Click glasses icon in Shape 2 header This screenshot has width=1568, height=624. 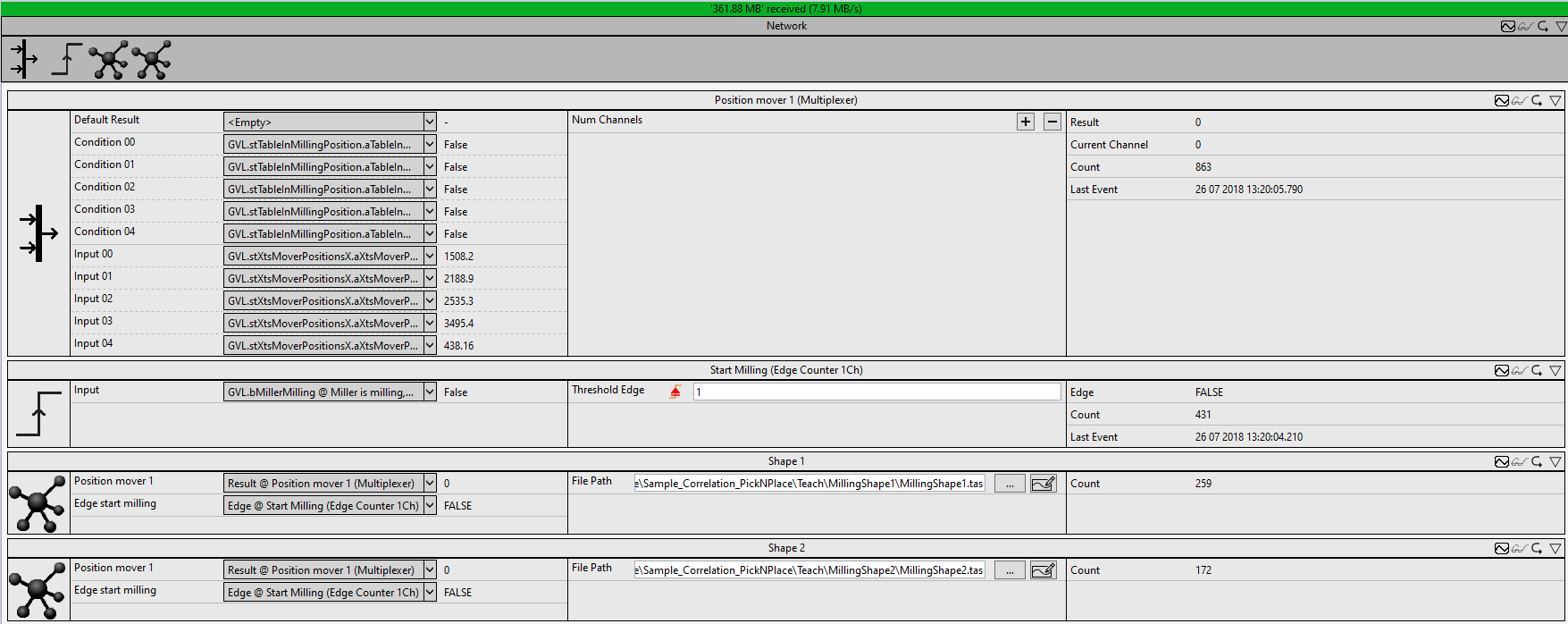coord(1519,549)
